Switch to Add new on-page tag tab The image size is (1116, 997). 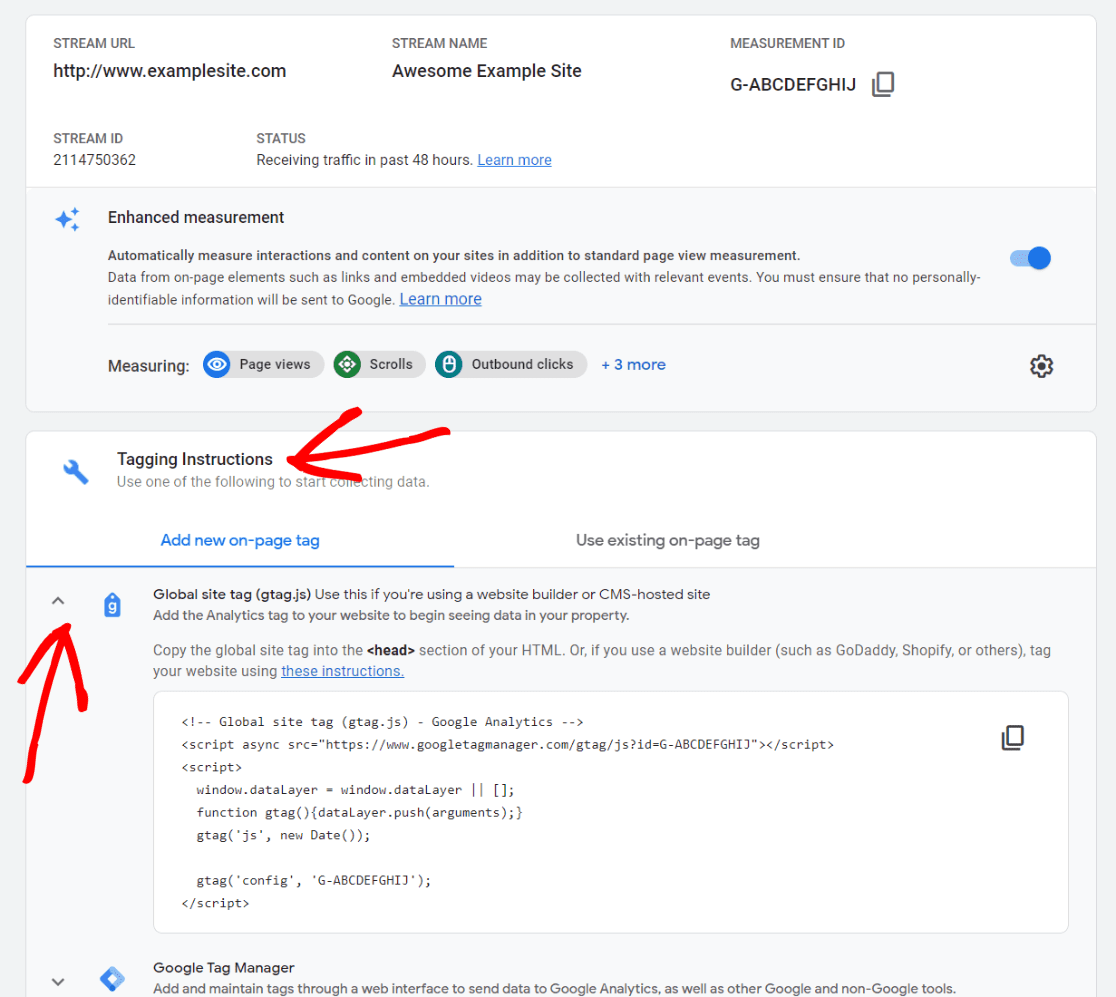[240, 540]
